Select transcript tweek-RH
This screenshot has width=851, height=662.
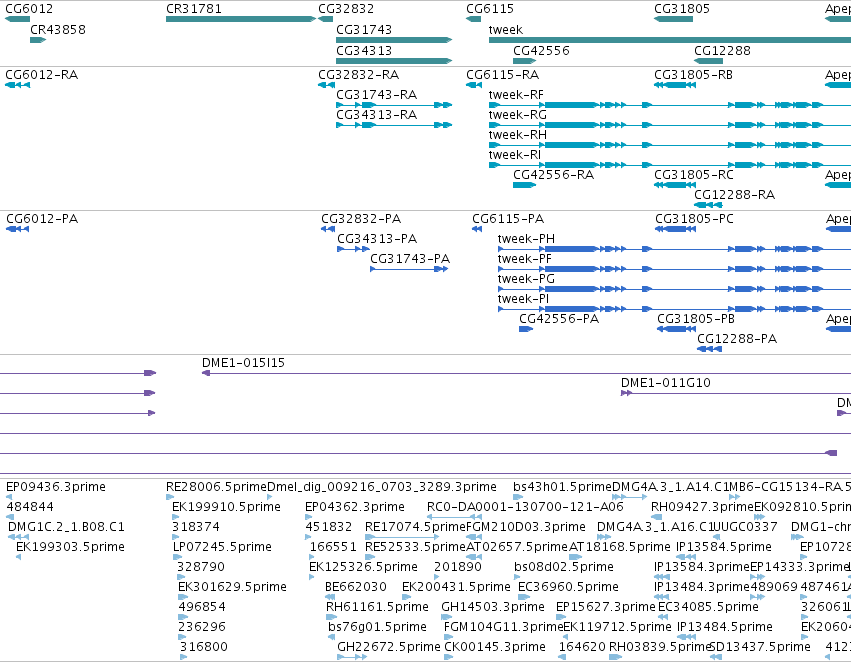point(517,135)
